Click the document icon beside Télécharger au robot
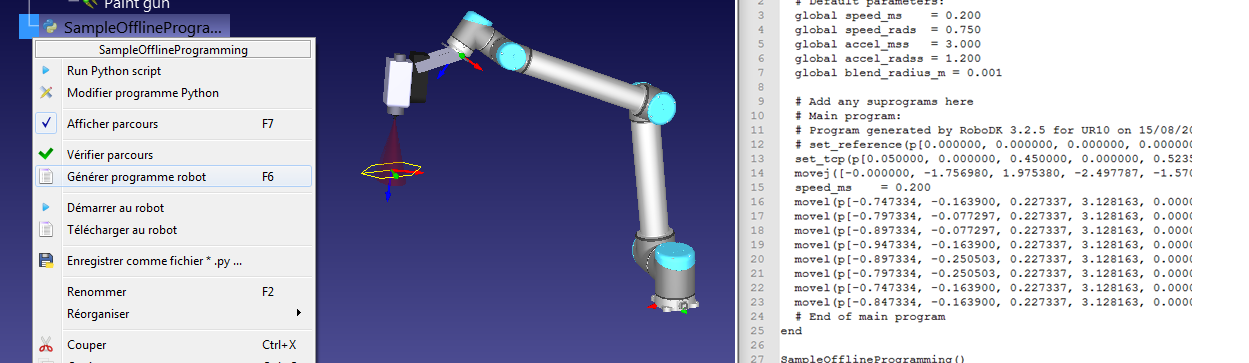 [x=46, y=230]
